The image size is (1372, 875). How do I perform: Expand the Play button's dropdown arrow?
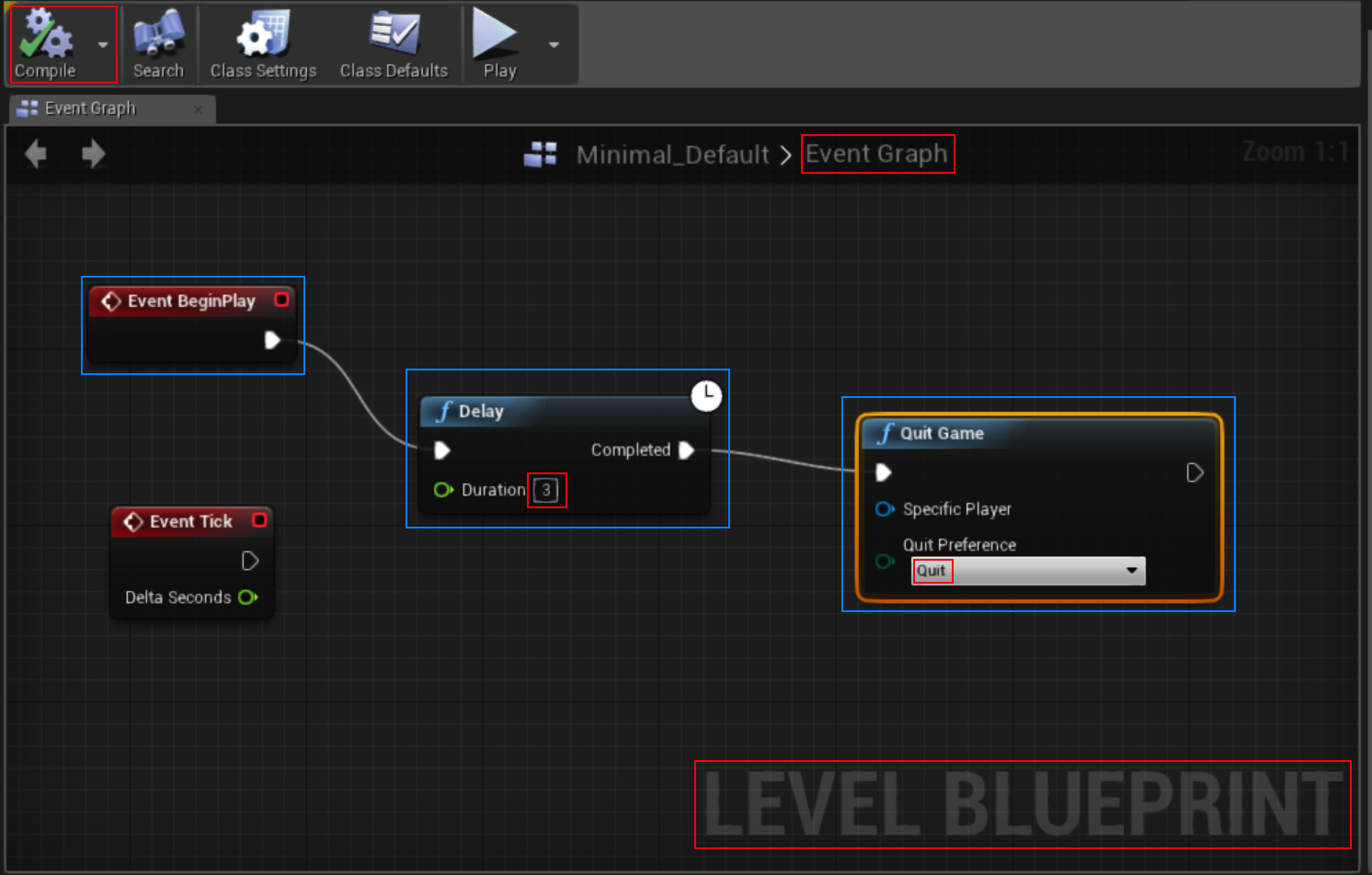click(x=554, y=44)
